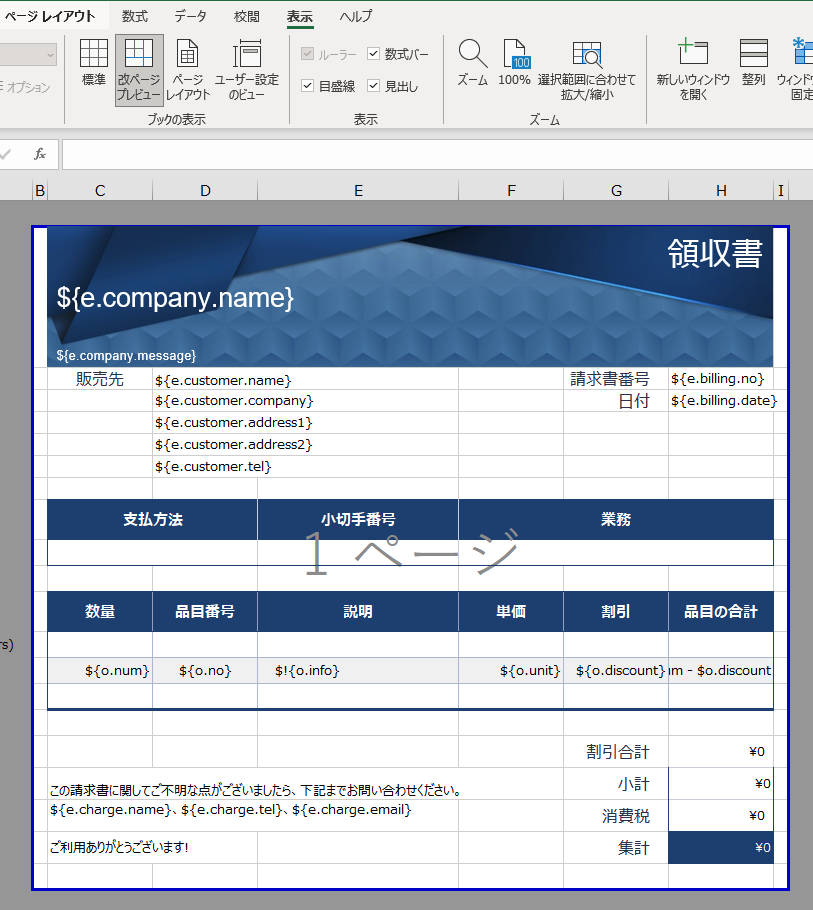Click the ${e.company.message} text
813x910 pixels.
pyautogui.click(x=126, y=355)
